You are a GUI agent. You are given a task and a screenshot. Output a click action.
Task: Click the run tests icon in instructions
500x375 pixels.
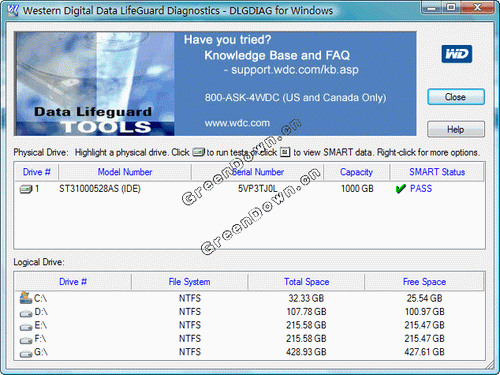coord(199,153)
